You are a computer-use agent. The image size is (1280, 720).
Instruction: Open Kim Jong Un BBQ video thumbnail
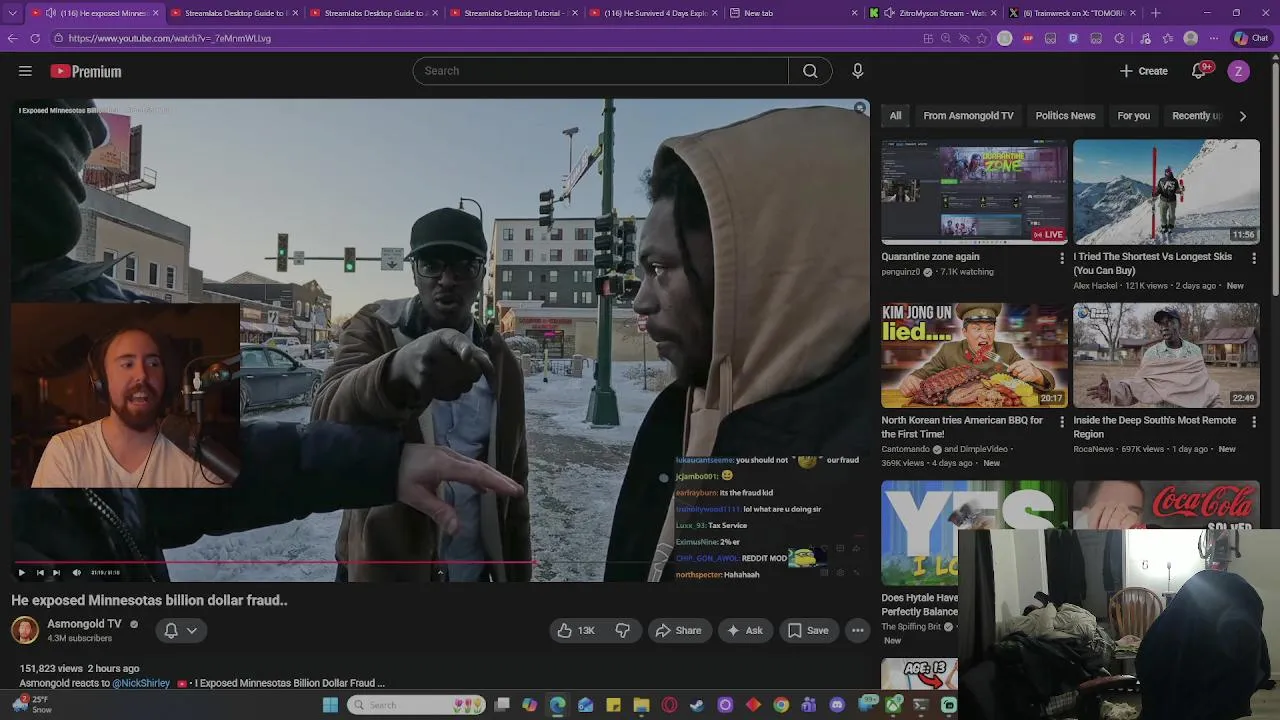click(x=974, y=355)
